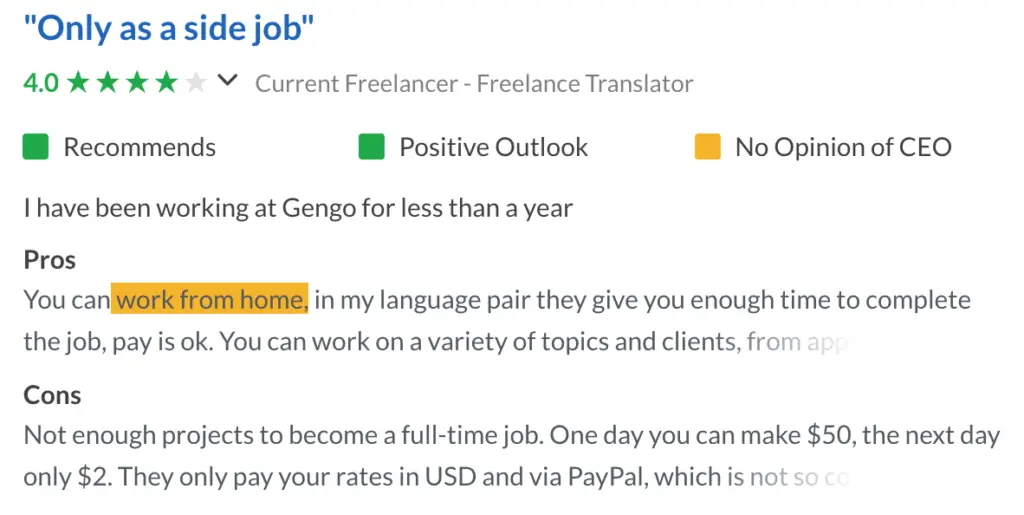Expand the rating breakdown chevron
The width and height of the screenshot is (1024, 515).
[227, 81]
